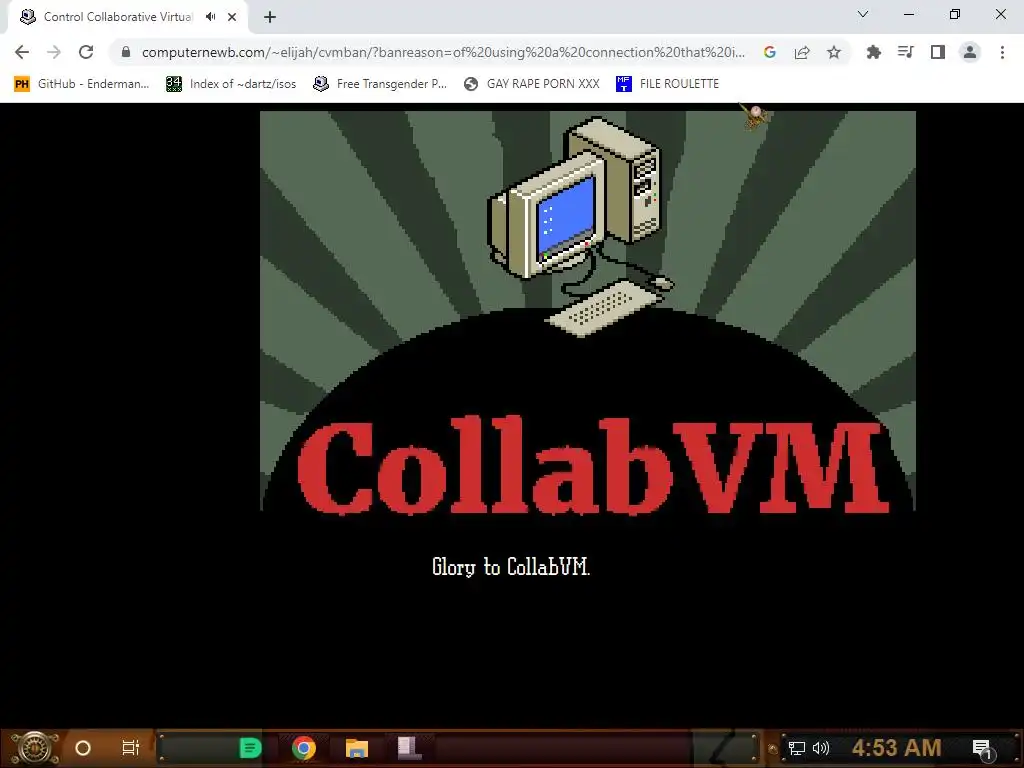Open the Extensions puzzle icon
The width and height of the screenshot is (1024, 768).
[873, 52]
